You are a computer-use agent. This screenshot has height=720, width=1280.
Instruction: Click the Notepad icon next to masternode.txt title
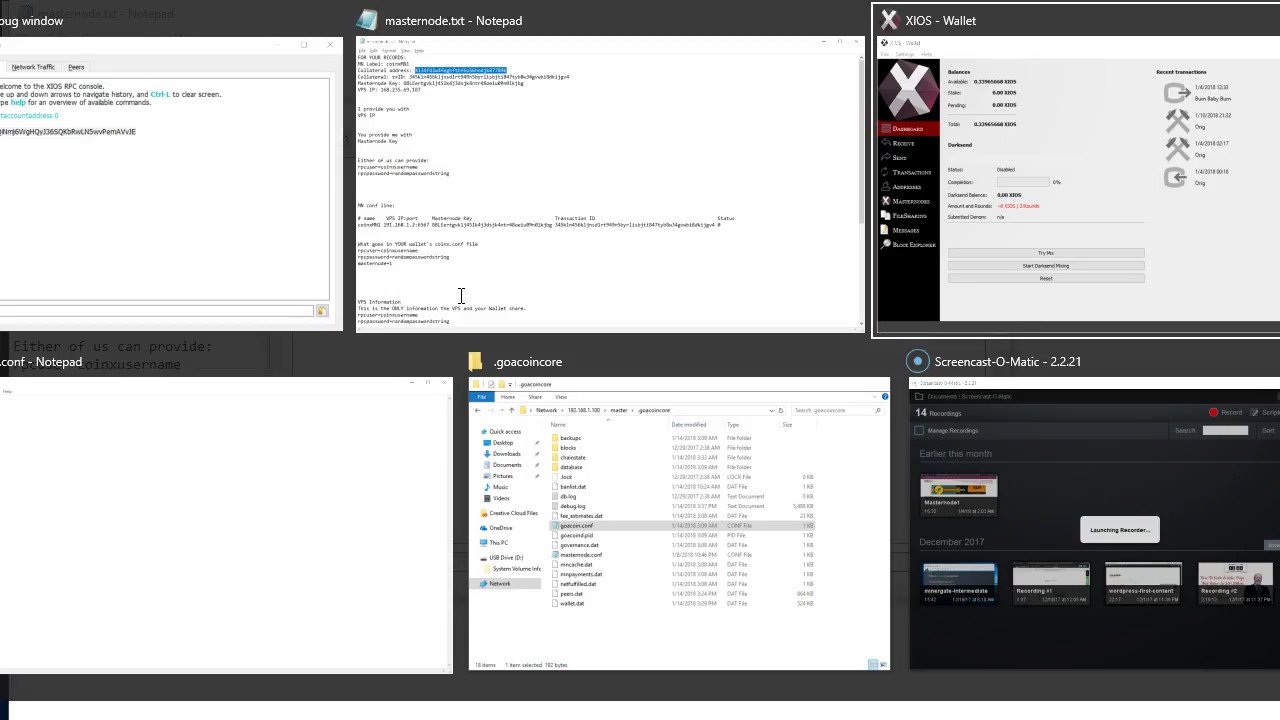pos(368,20)
